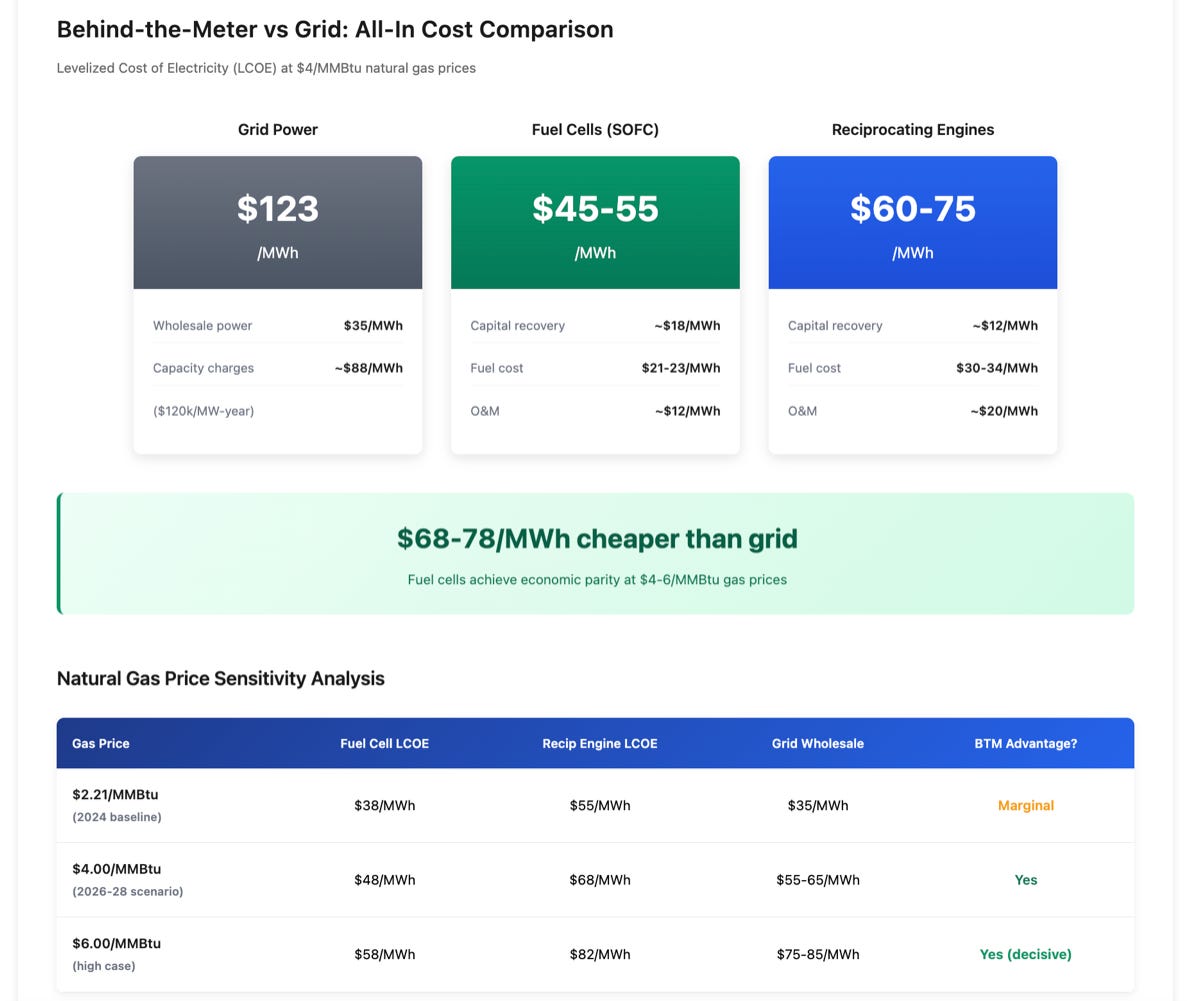The height and width of the screenshot is (1001, 1200).
Task: Click the reciprocating ~$12/MWh capital recovery value
Action: pyautogui.click(x=1005, y=326)
